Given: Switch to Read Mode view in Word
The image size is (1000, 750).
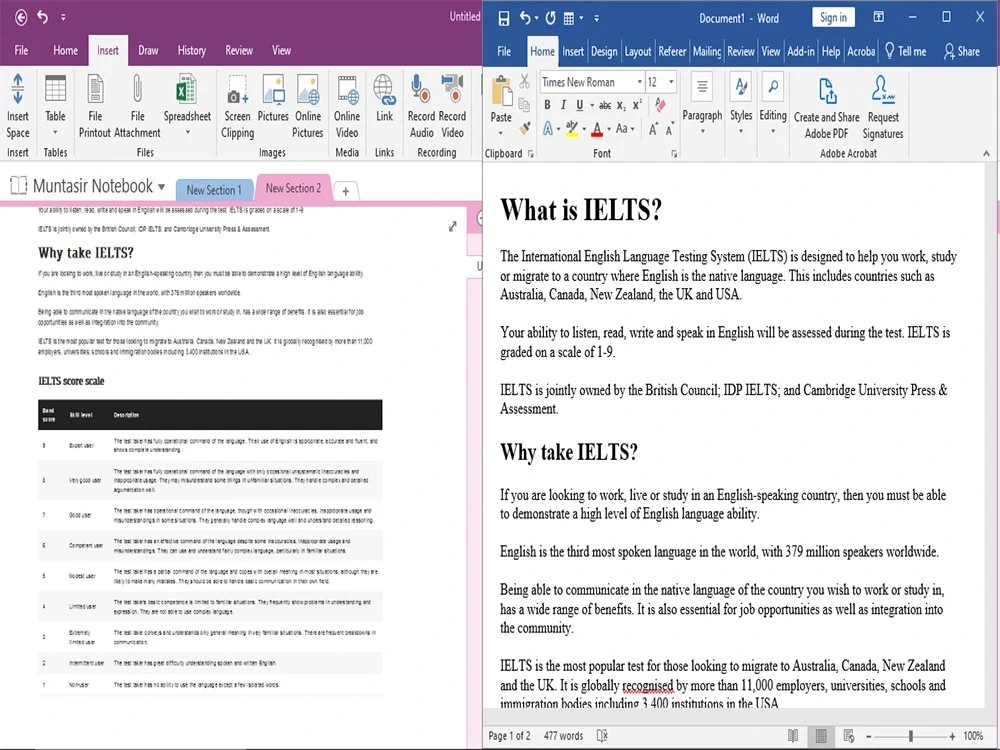Looking at the screenshot, I should click(793, 735).
